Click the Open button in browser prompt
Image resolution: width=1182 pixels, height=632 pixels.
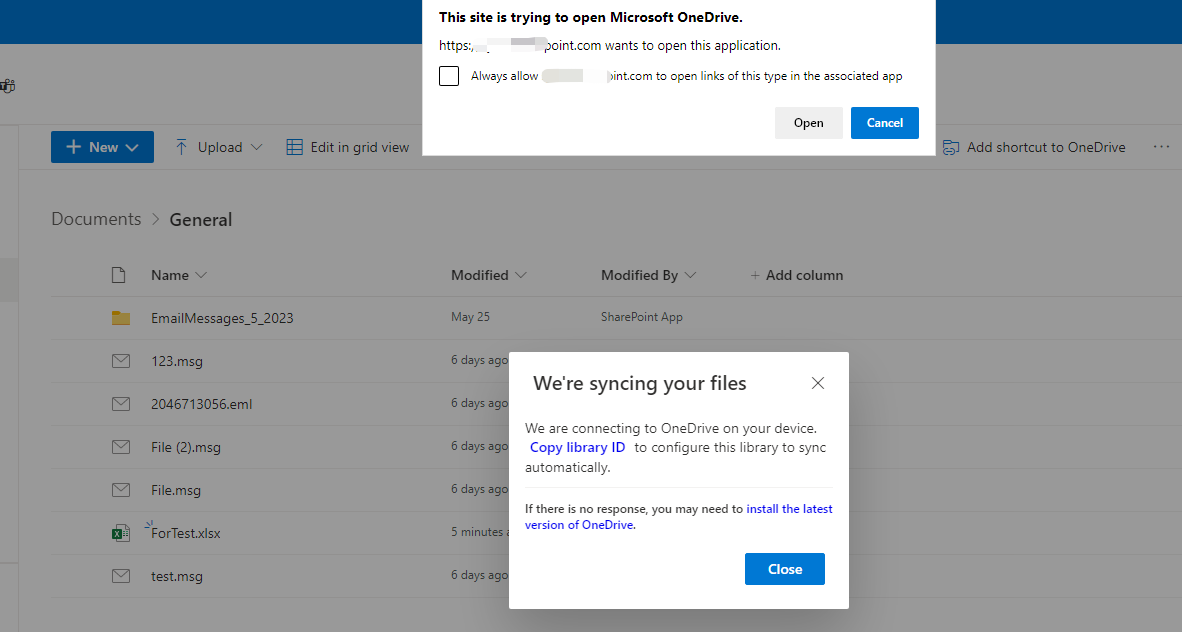pos(808,123)
